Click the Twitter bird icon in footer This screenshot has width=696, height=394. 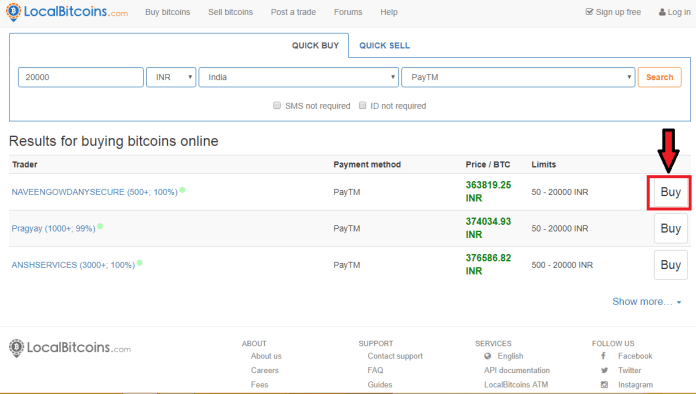(604, 370)
